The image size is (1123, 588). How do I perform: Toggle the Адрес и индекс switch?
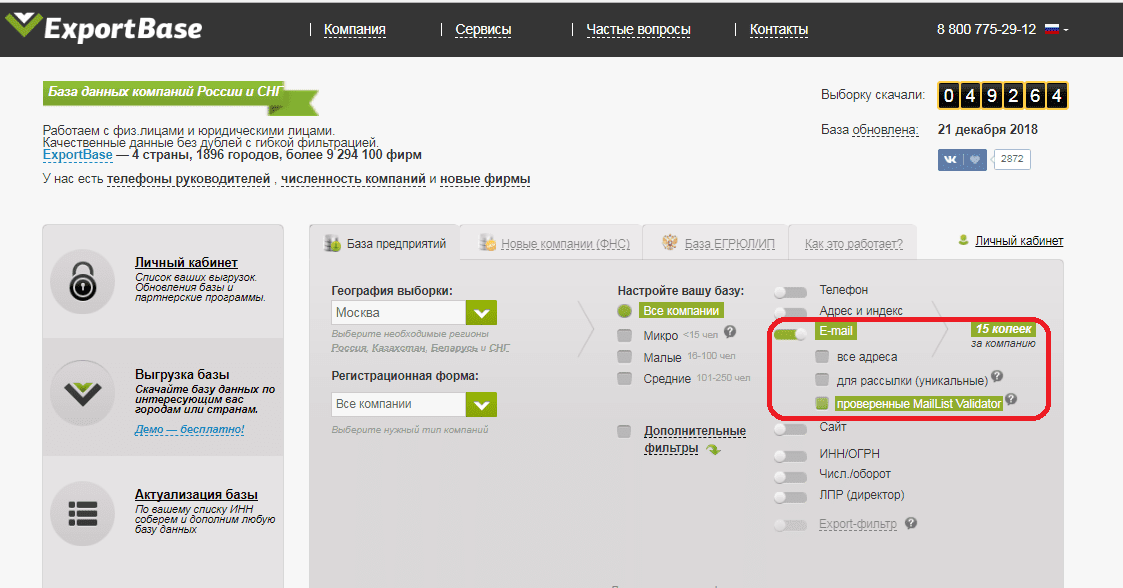[x=791, y=312]
